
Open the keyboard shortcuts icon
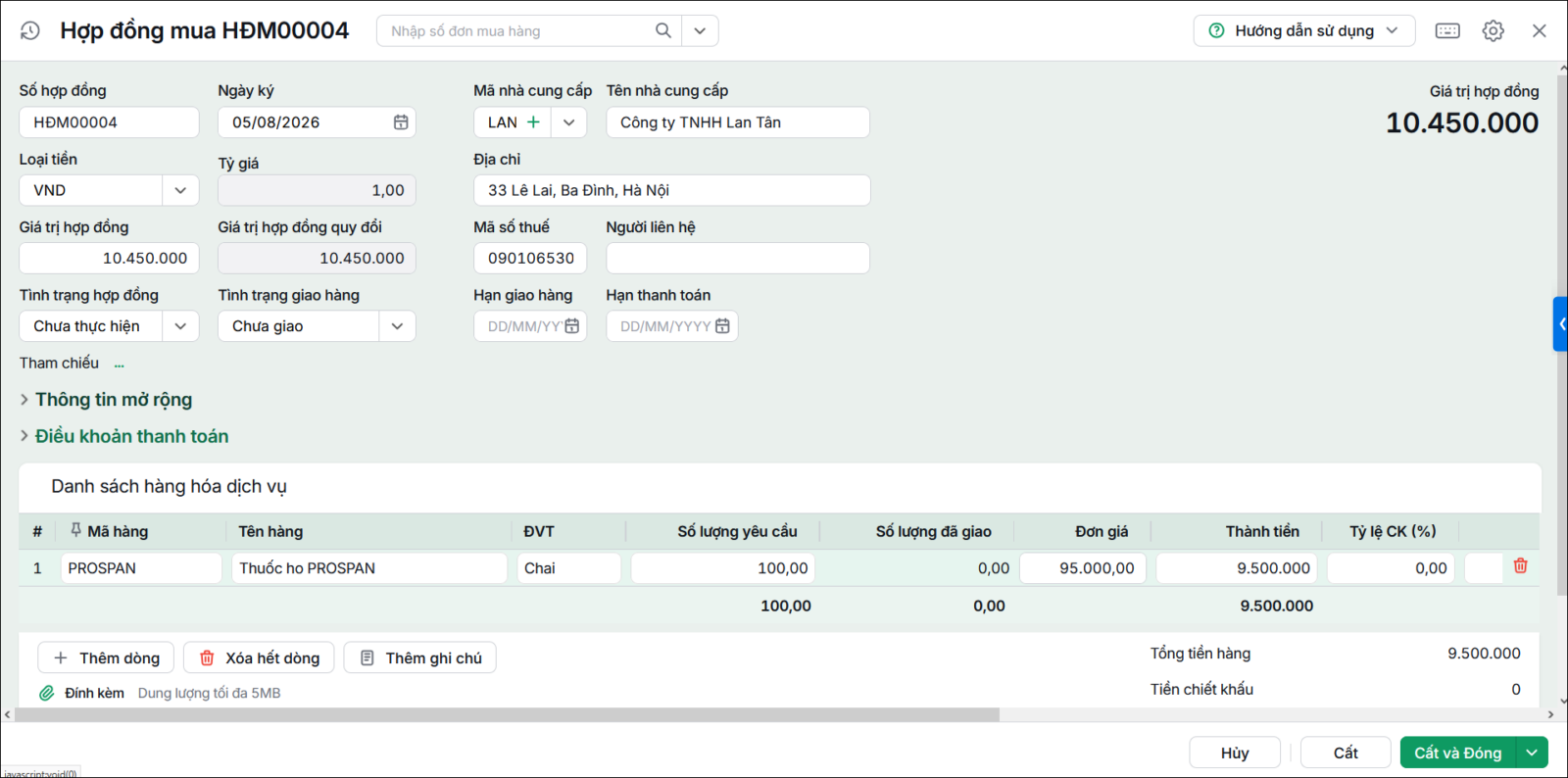pyautogui.click(x=1447, y=30)
